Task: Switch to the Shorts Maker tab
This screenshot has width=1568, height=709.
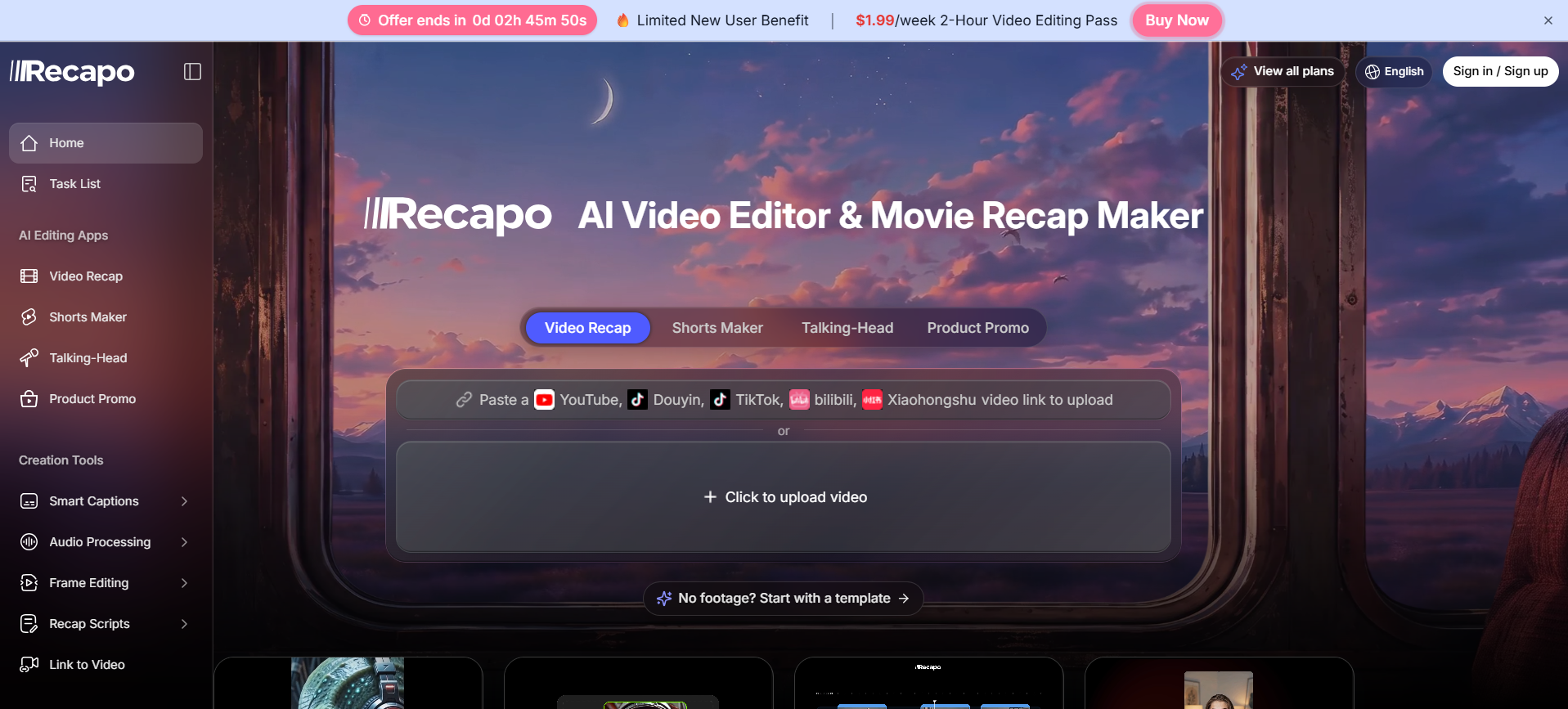Action: point(717,328)
